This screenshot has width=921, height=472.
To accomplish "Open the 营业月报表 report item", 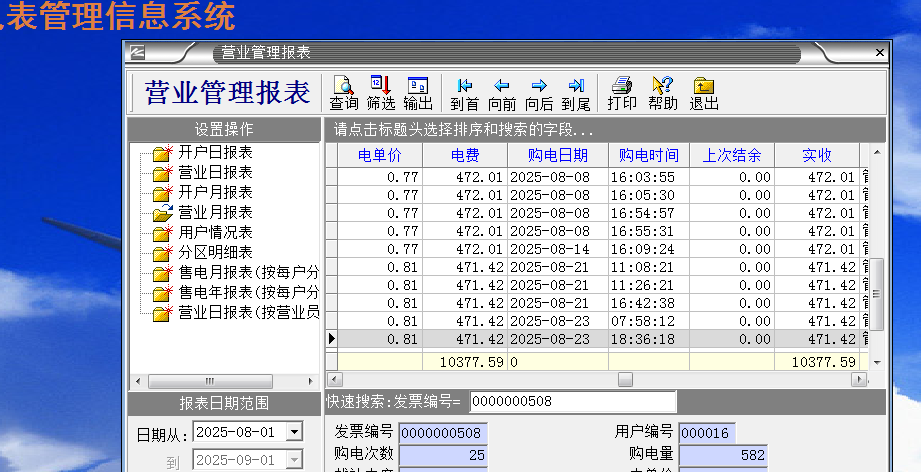I will [x=214, y=213].
